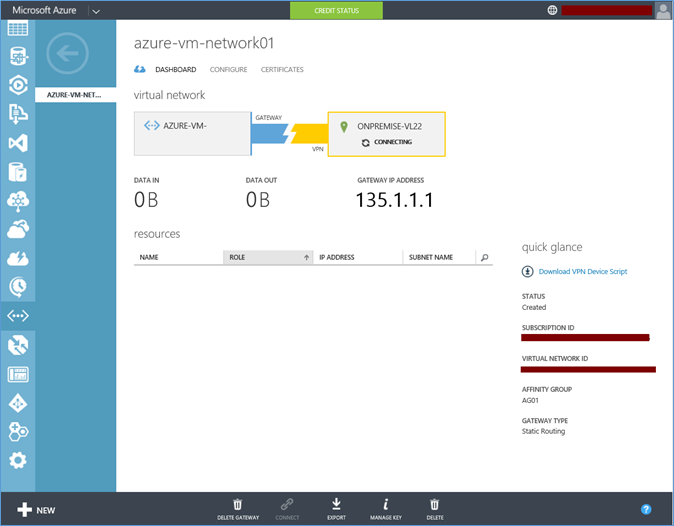Click the Created status value

tap(534, 307)
